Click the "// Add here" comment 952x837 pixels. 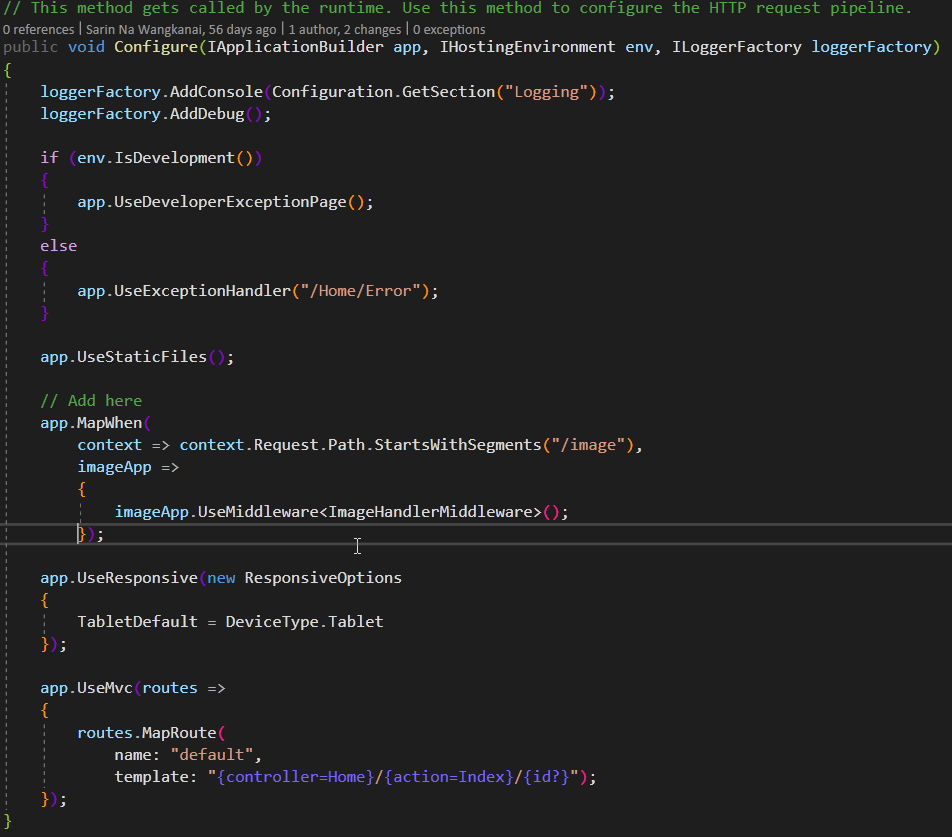pos(90,400)
